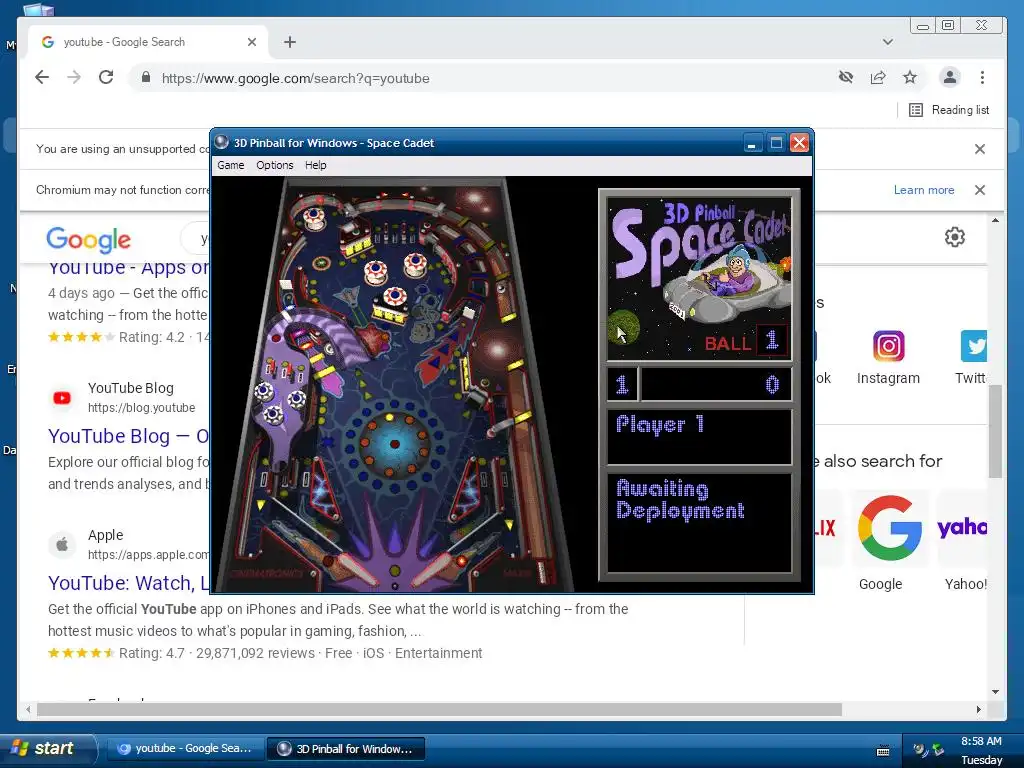Click the apps.apple.com URL text
1024x768 pixels.
tap(148, 554)
